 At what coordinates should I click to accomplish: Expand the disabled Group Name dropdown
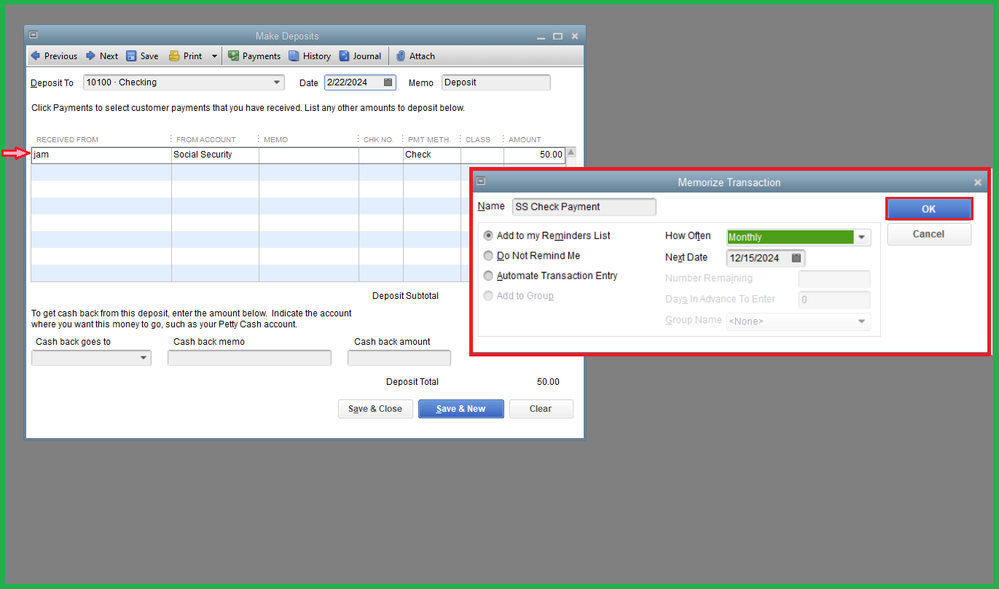pos(861,321)
